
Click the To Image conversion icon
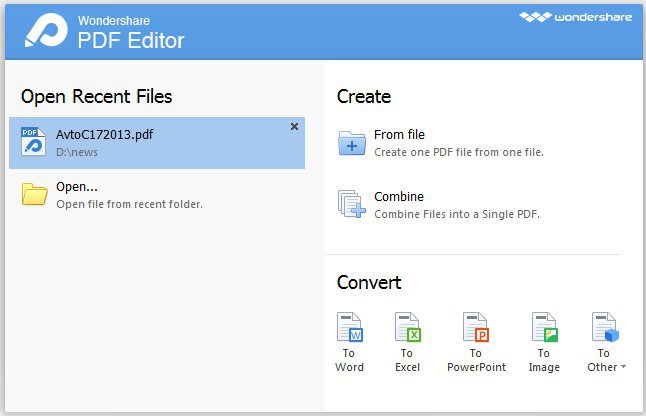pyautogui.click(x=545, y=327)
